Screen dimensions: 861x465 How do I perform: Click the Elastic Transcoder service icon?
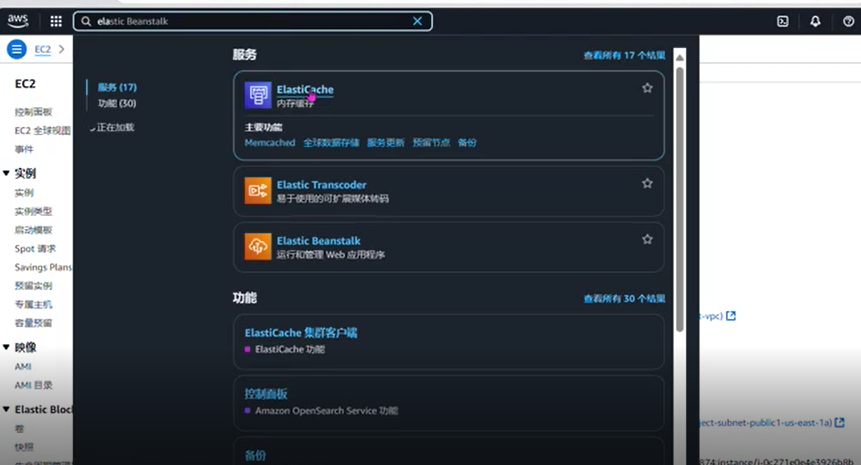pyautogui.click(x=258, y=191)
